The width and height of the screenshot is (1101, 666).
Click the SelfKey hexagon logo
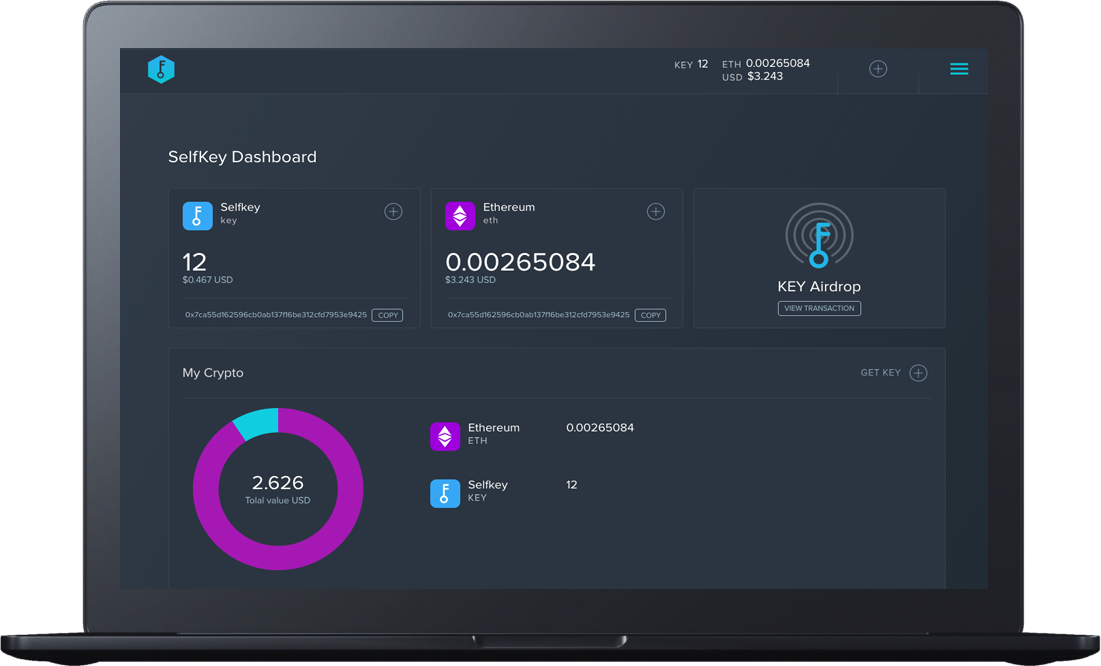click(x=161, y=70)
